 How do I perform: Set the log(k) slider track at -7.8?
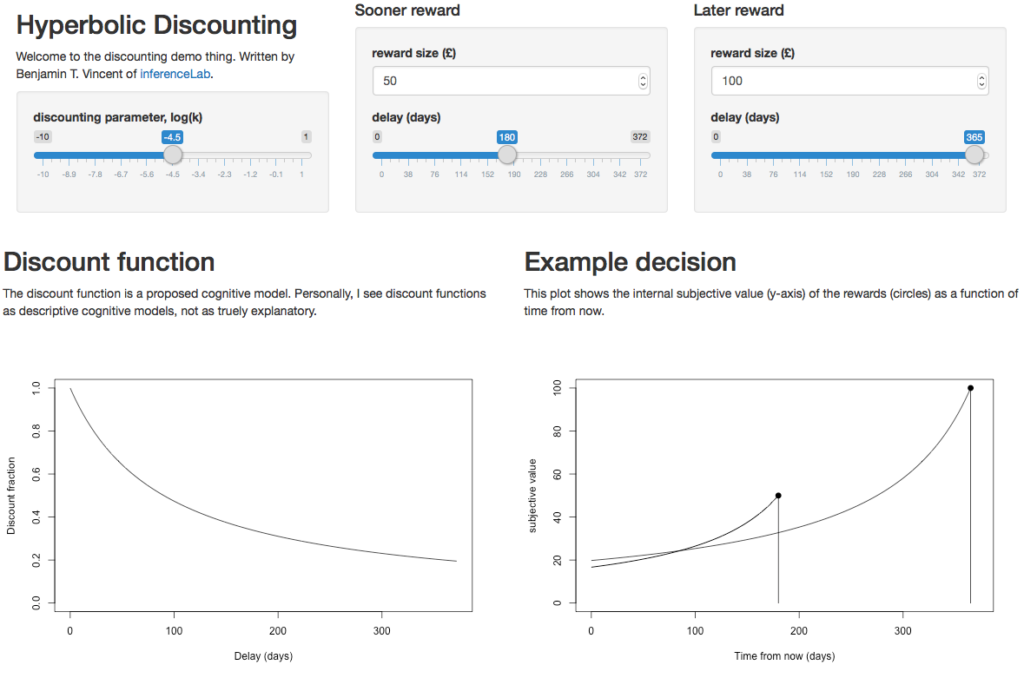click(x=95, y=155)
